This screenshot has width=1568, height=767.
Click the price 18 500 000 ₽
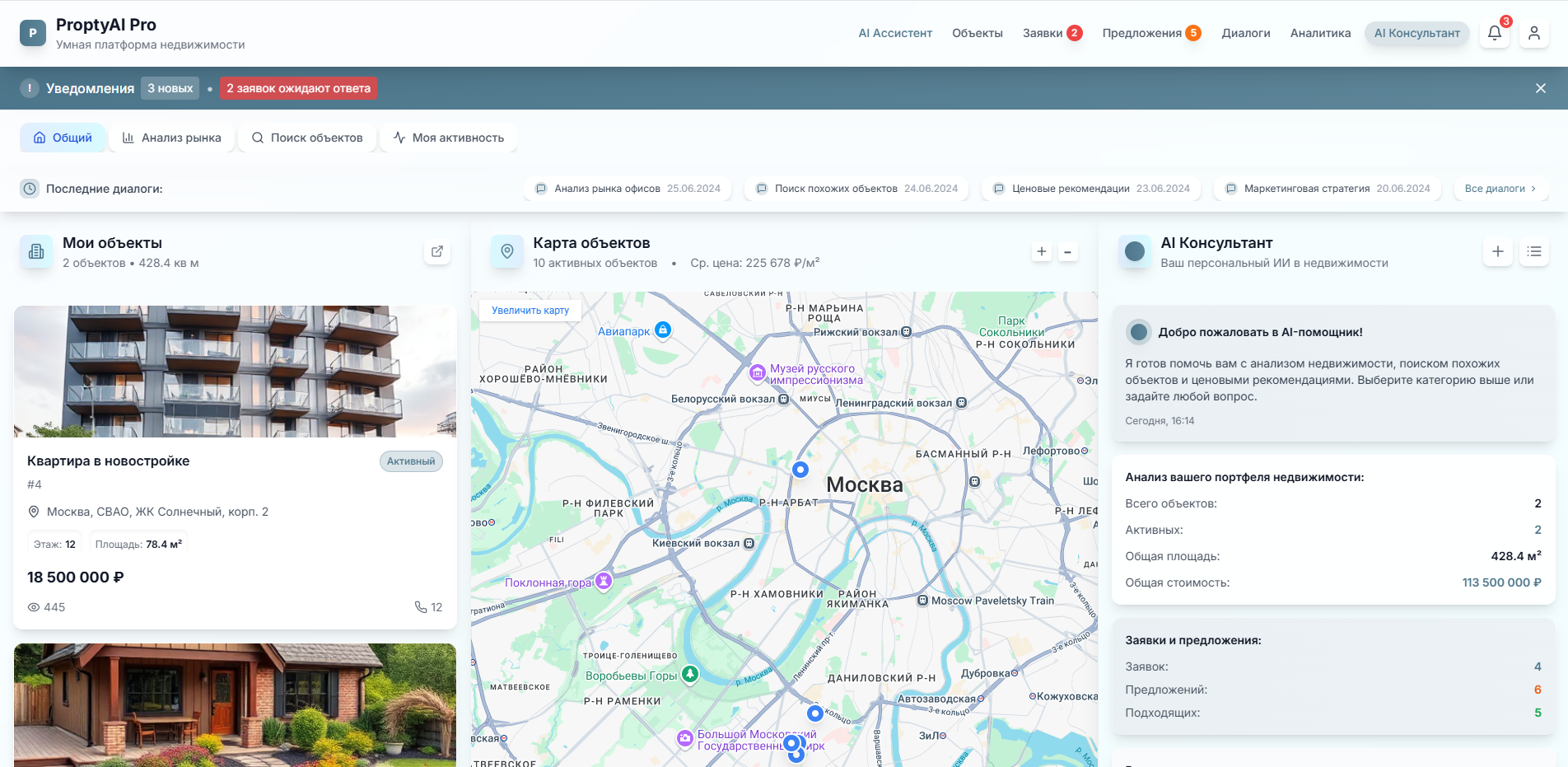[x=76, y=578]
